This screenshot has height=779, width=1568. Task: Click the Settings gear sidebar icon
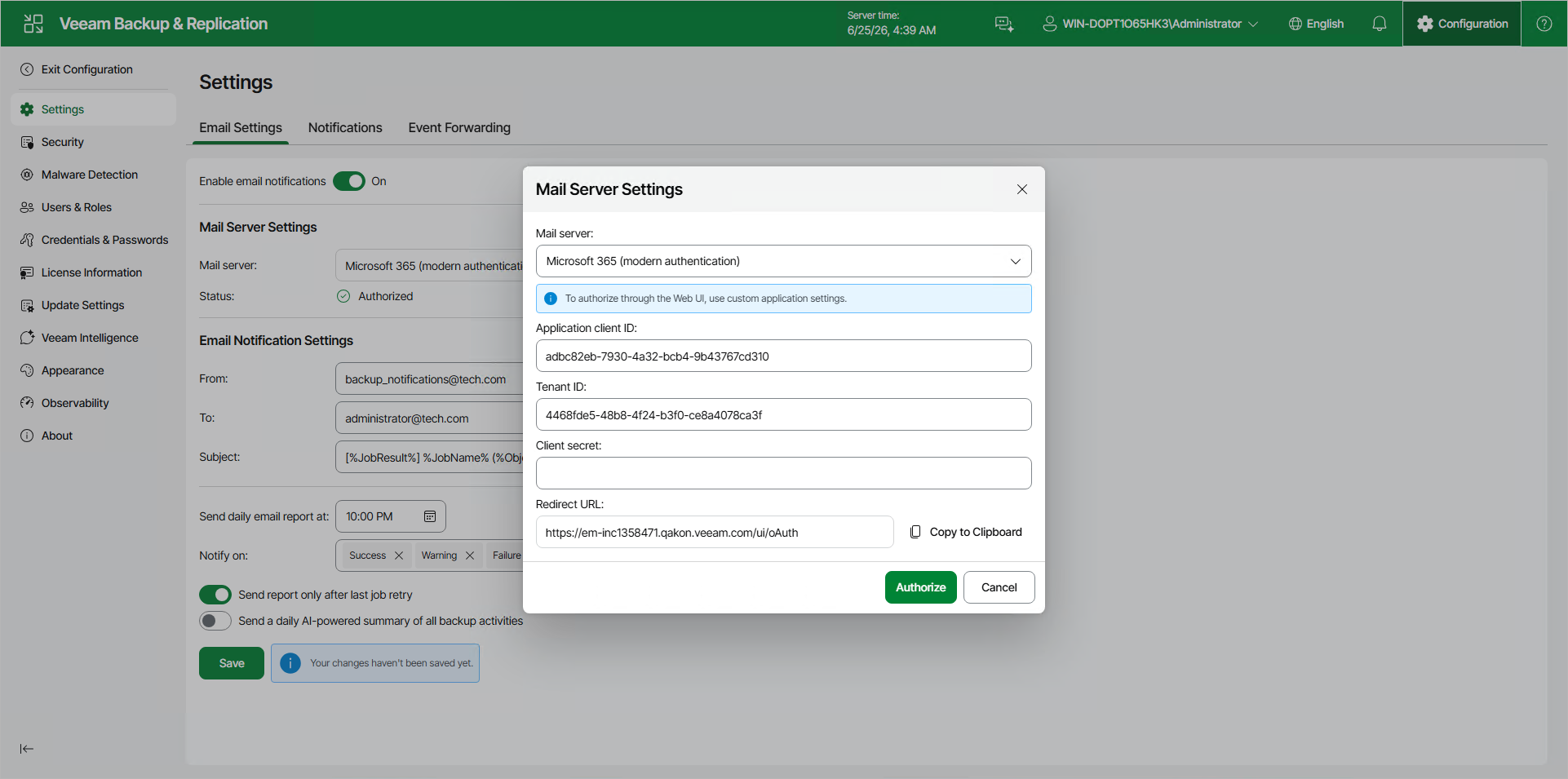[27, 109]
